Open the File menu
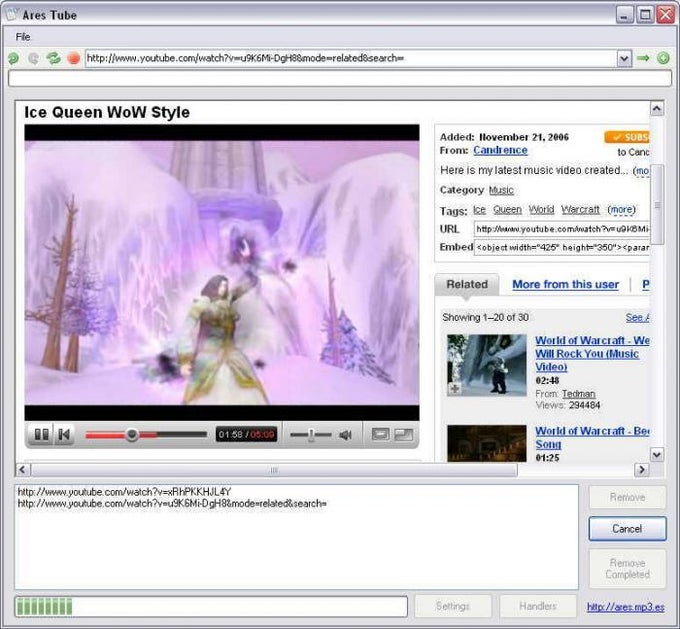680x629 pixels. click(x=23, y=37)
